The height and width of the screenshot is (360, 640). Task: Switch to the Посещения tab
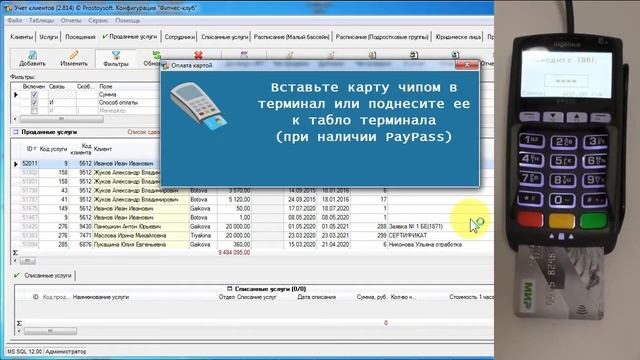[80, 37]
